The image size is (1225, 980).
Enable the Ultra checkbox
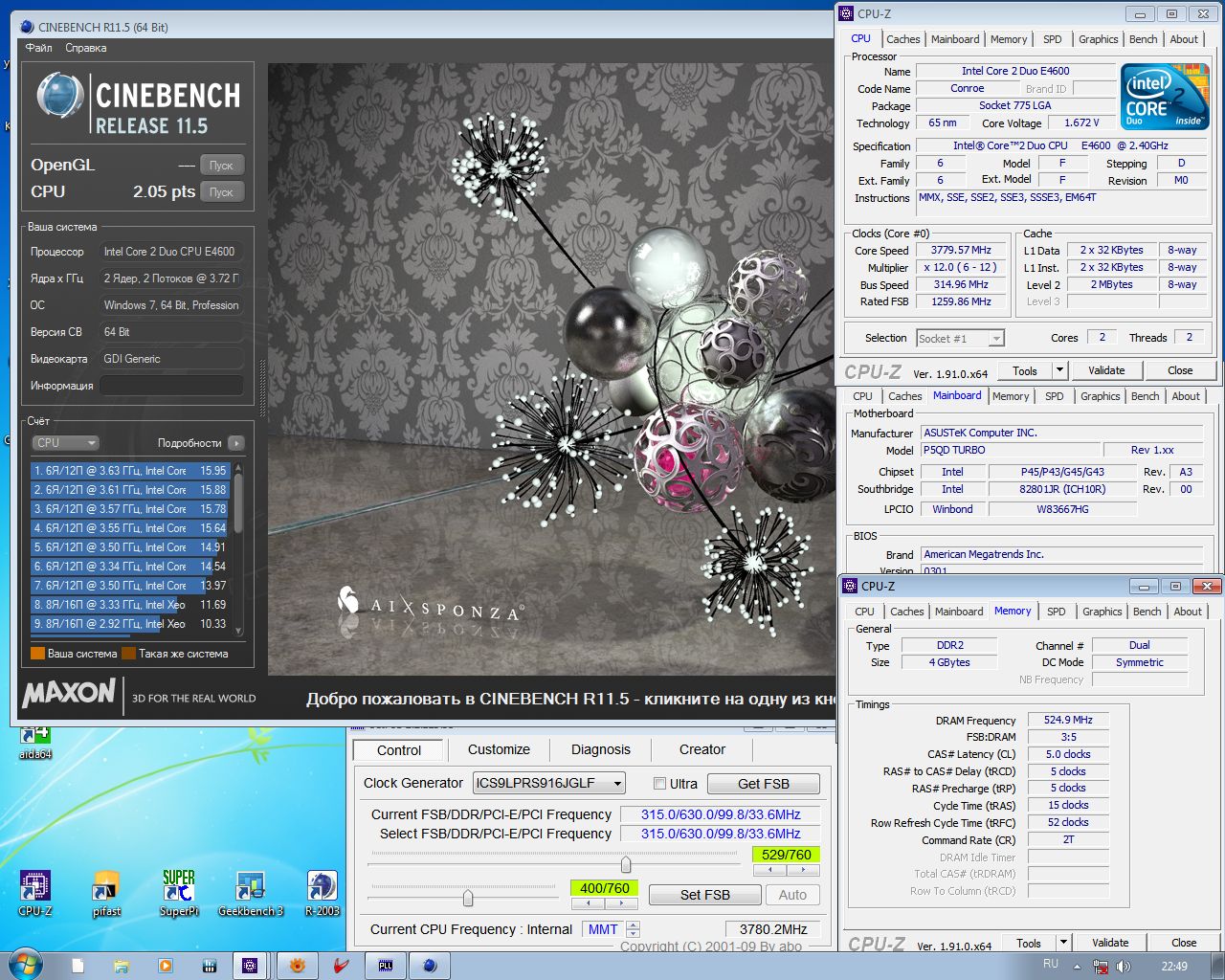click(659, 783)
